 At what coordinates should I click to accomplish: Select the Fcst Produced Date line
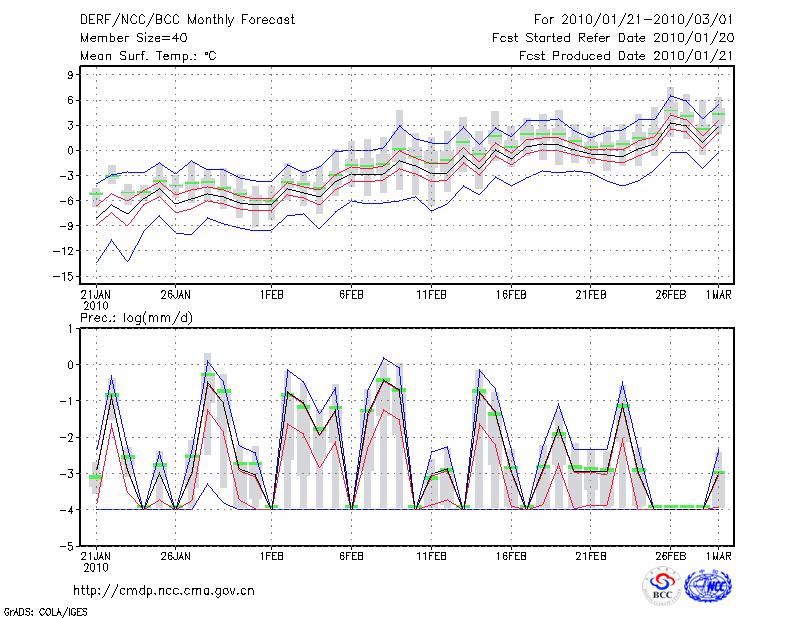coord(619,57)
